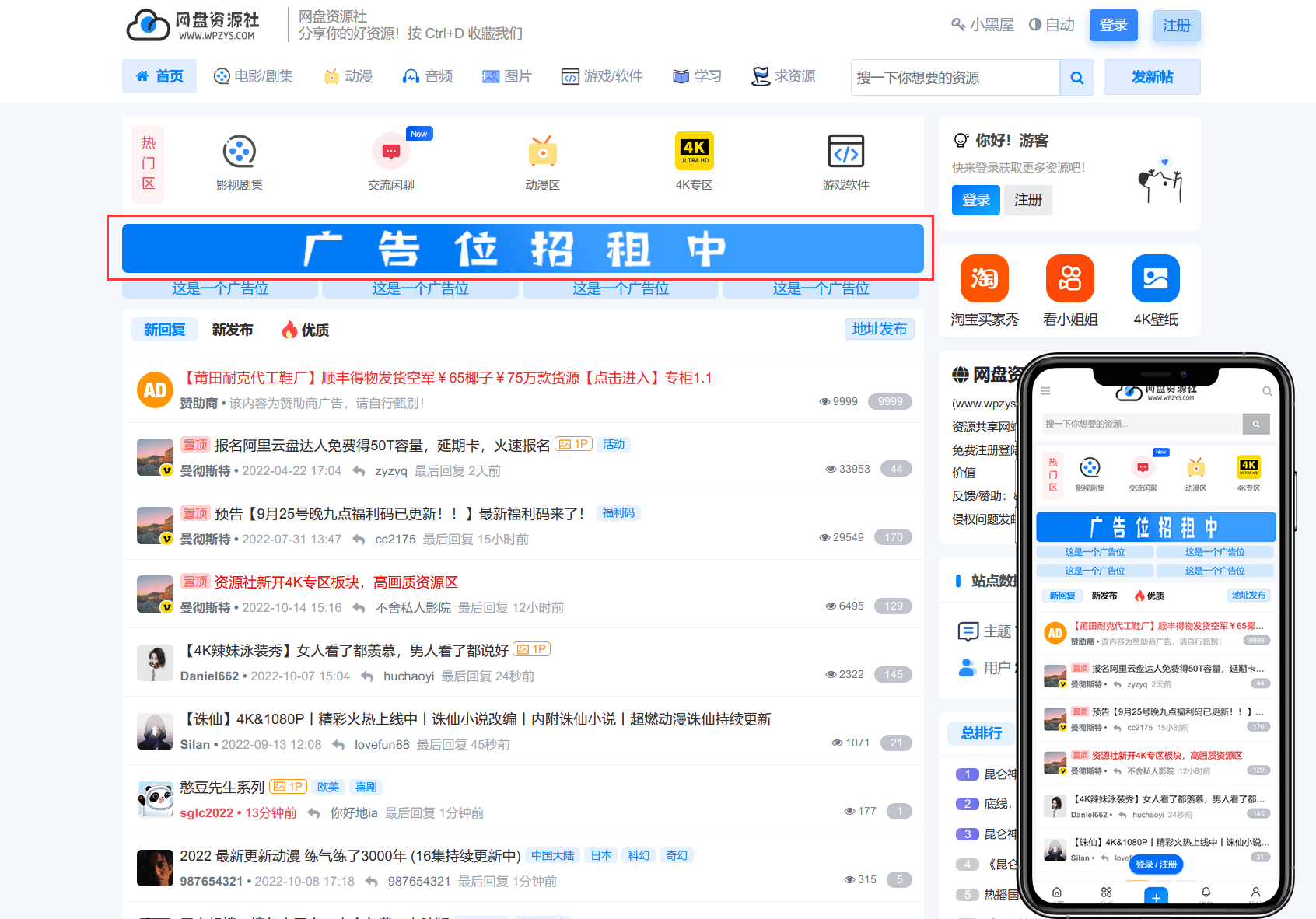The image size is (1316, 919).
Task: Open the 4K壁纸 picture icon
Action: pos(1155,278)
